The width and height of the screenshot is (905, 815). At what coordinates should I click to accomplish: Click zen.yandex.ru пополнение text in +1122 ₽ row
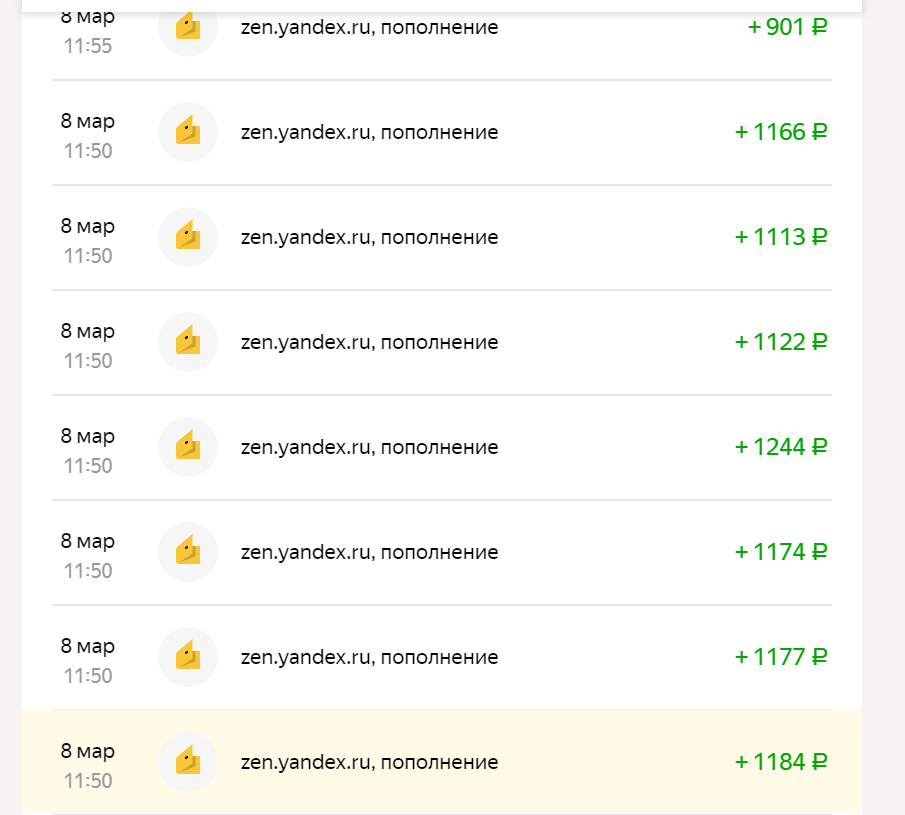(369, 342)
